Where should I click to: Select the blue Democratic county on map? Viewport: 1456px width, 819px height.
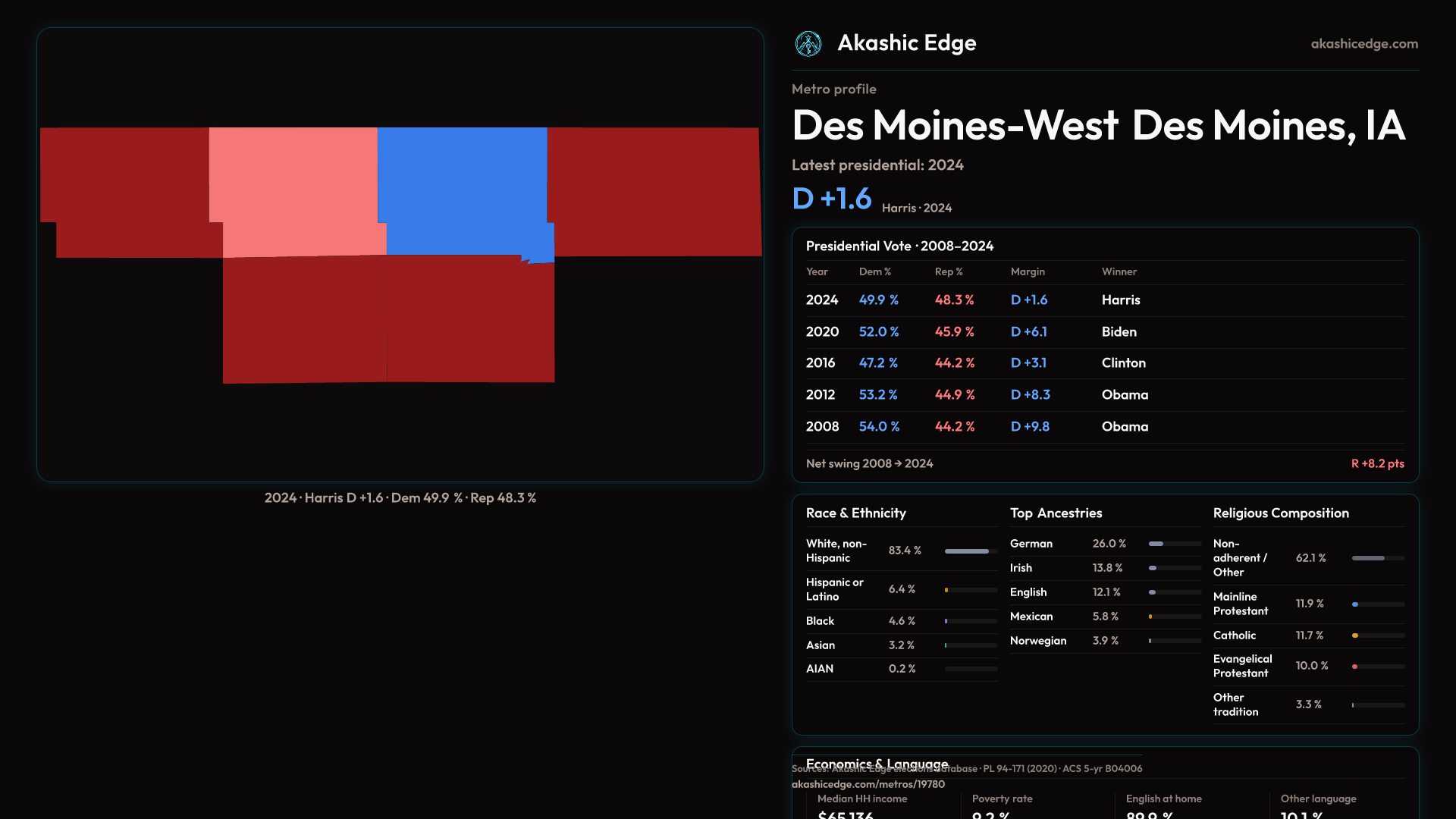(x=463, y=190)
